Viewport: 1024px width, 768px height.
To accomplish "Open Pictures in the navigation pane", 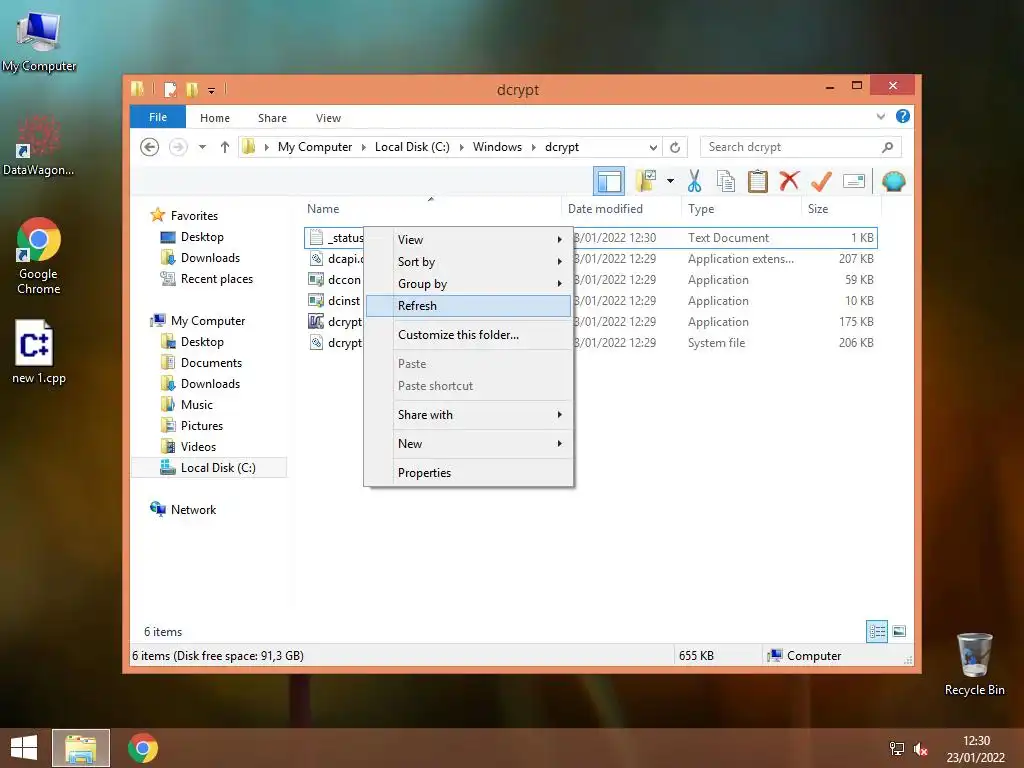I will [202, 426].
